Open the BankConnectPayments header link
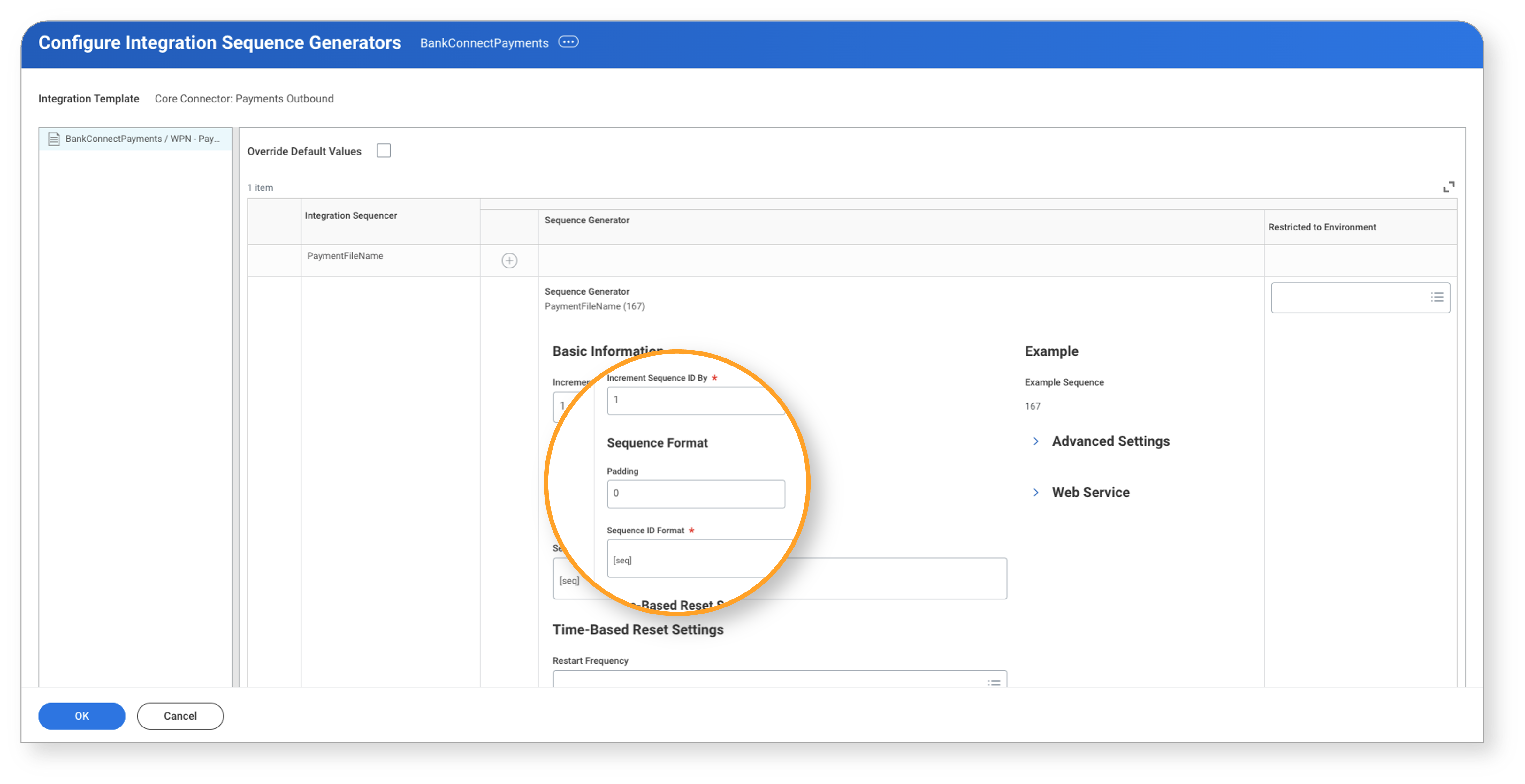 [x=484, y=42]
